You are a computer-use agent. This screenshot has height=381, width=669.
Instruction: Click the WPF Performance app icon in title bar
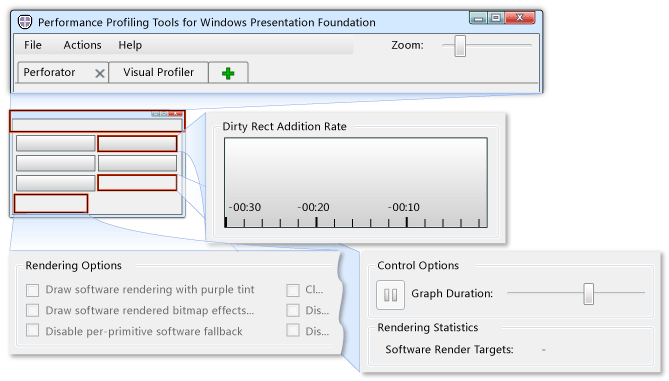click(25, 22)
